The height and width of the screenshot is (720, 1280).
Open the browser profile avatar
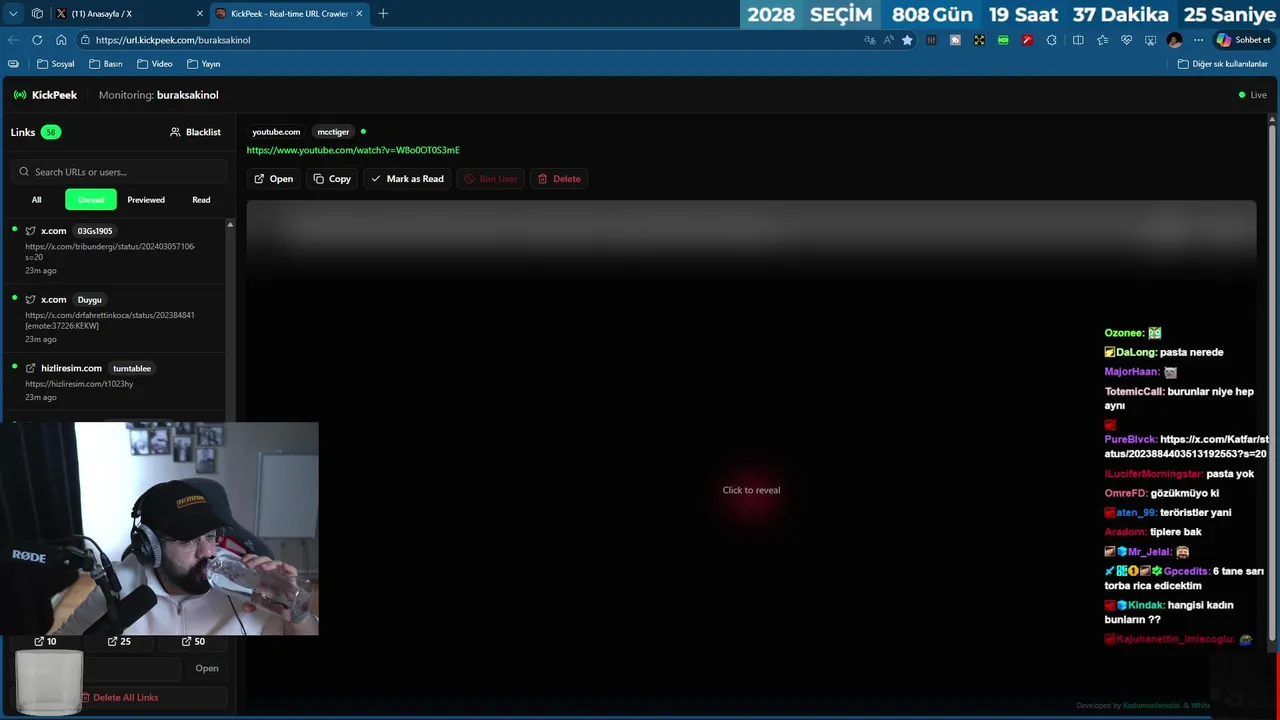(1174, 40)
